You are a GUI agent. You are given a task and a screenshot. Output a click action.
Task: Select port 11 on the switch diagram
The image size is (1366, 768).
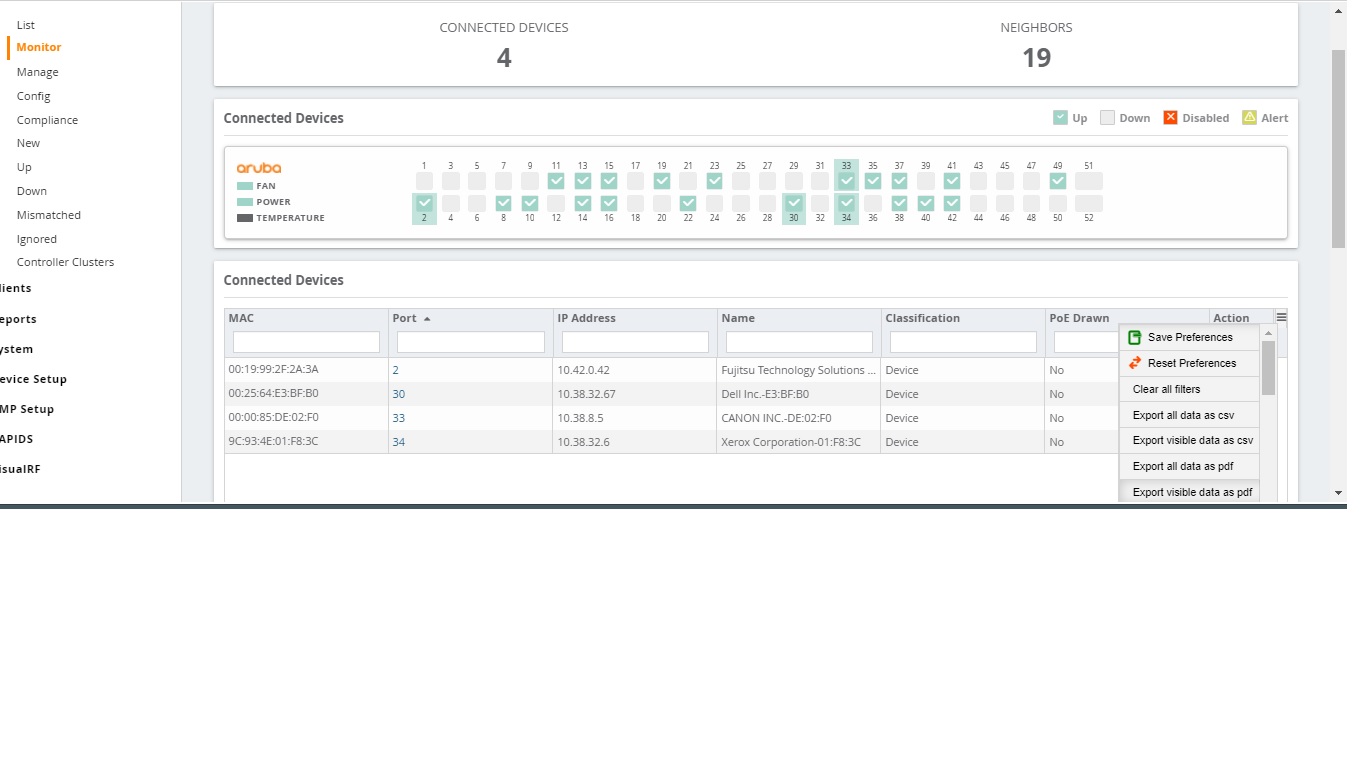(x=556, y=181)
